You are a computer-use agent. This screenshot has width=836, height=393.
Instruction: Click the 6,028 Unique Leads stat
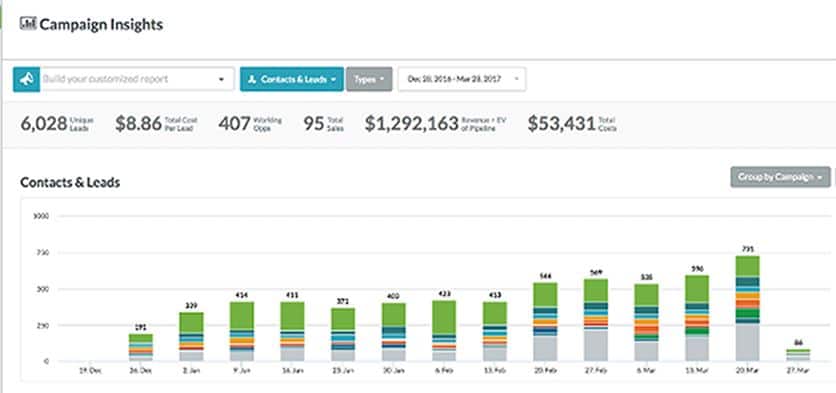coord(57,124)
